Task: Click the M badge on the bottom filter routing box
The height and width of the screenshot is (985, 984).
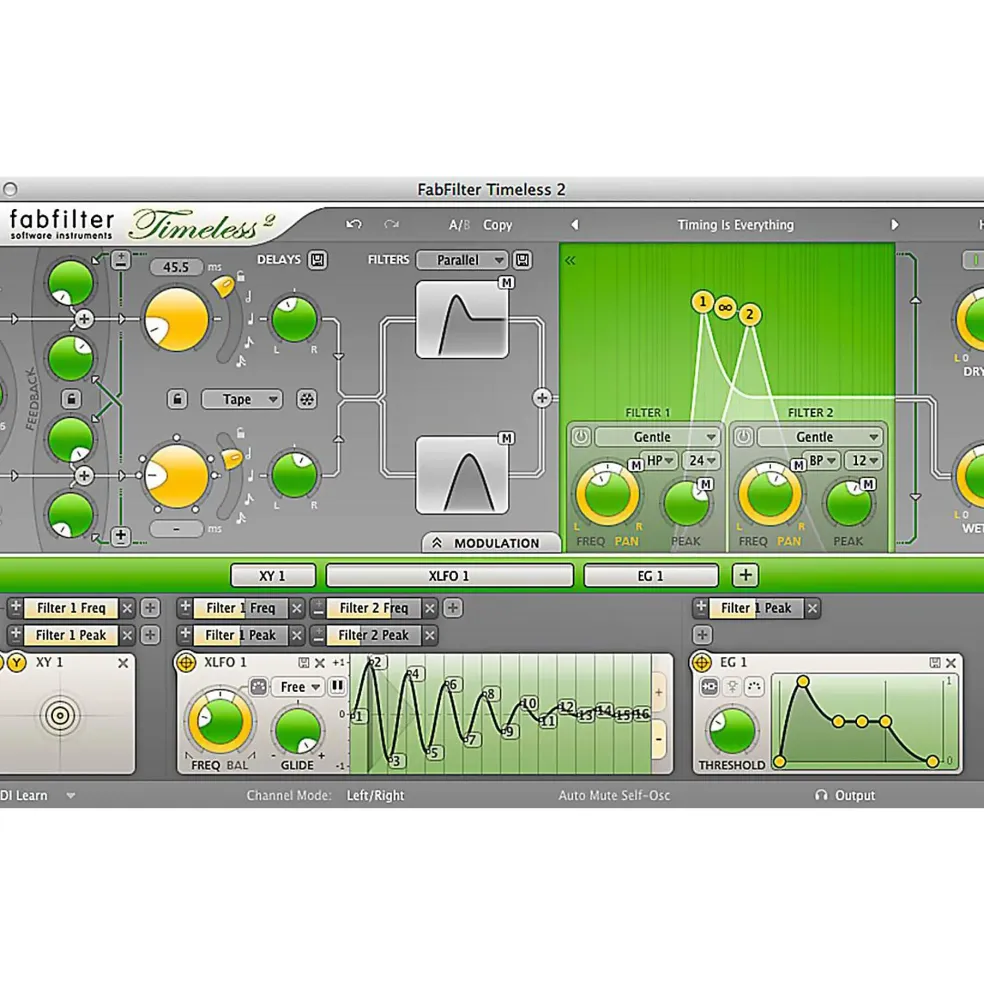Action: click(506, 438)
